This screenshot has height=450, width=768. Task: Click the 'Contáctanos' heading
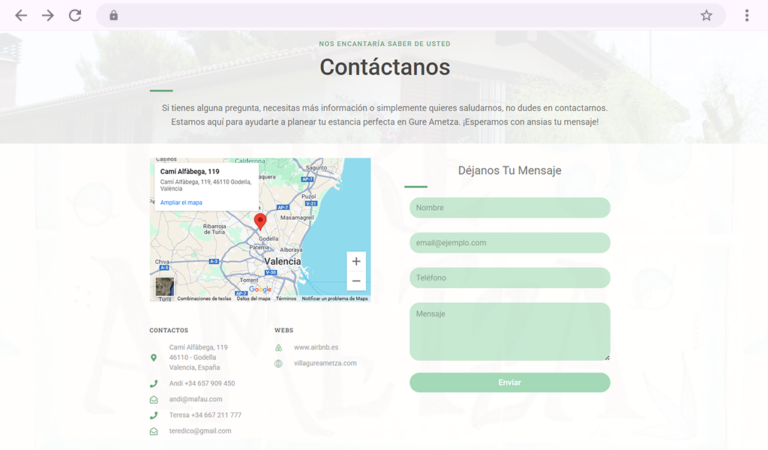click(385, 67)
